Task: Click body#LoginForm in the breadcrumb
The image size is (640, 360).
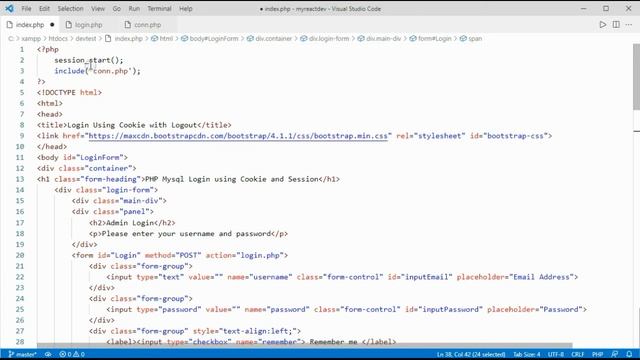Action: coord(213,39)
